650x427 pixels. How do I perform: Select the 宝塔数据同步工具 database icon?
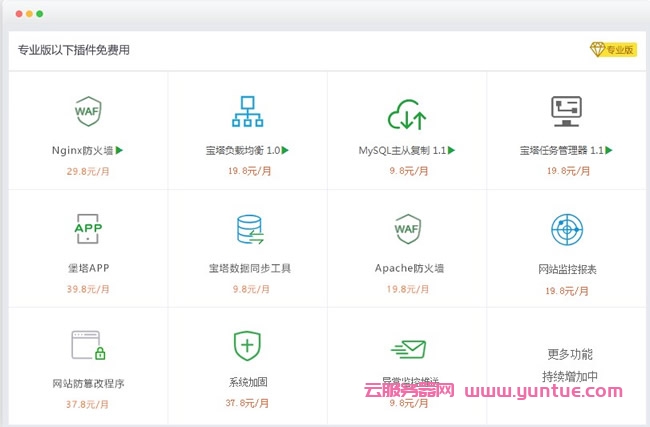click(x=248, y=230)
